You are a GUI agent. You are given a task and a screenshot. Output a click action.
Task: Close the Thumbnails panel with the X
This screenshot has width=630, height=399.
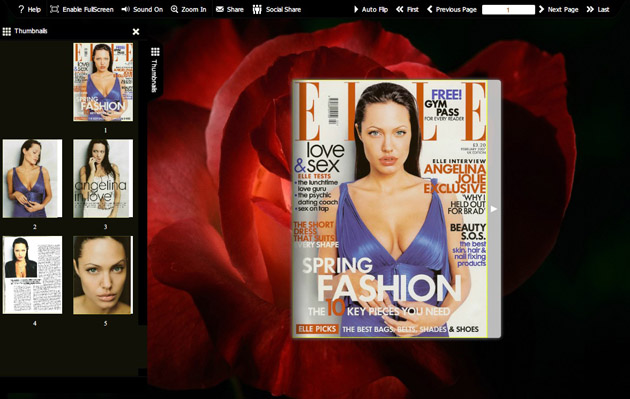coord(136,31)
